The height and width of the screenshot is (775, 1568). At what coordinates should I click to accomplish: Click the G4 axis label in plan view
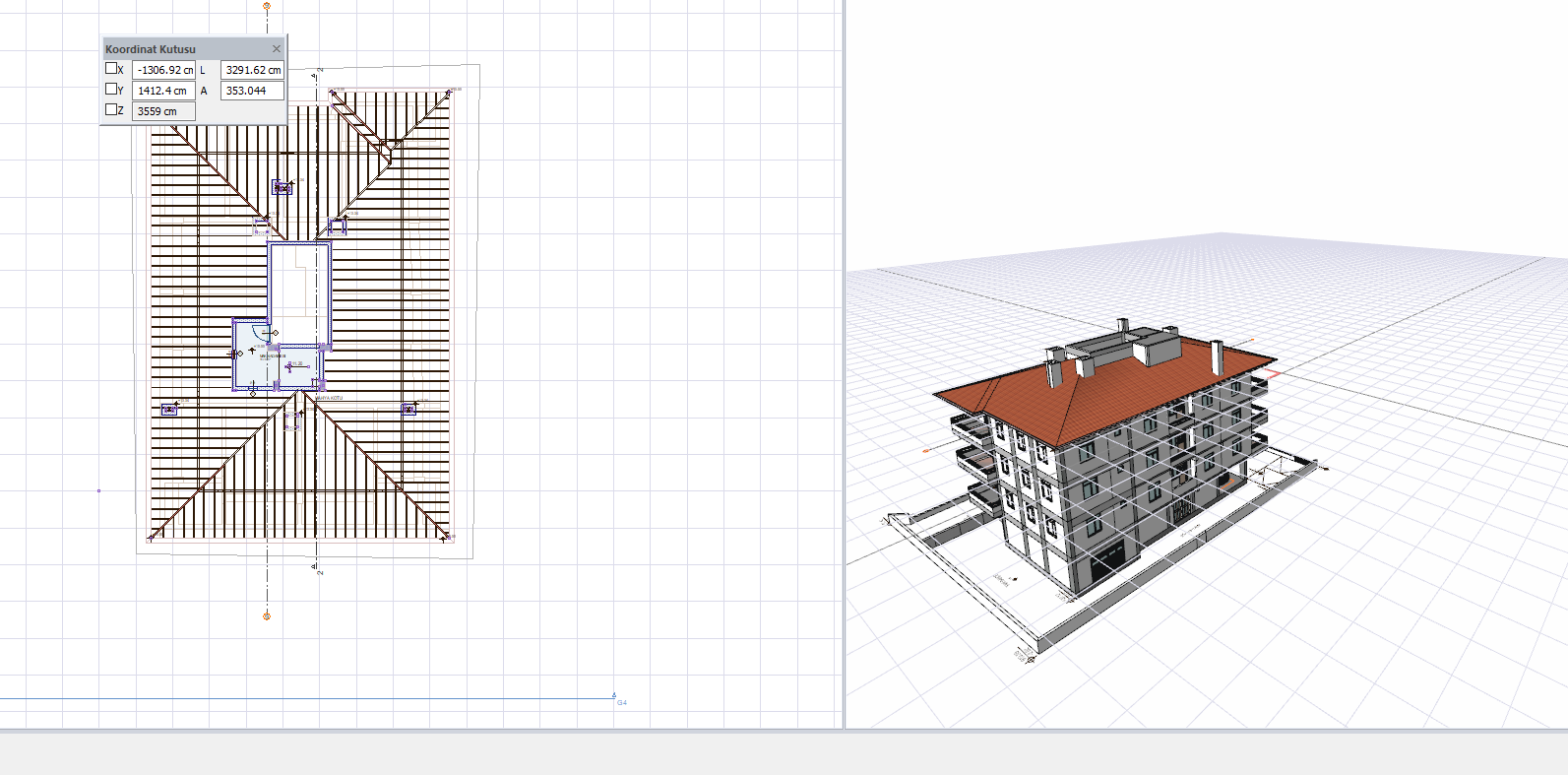(621, 702)
